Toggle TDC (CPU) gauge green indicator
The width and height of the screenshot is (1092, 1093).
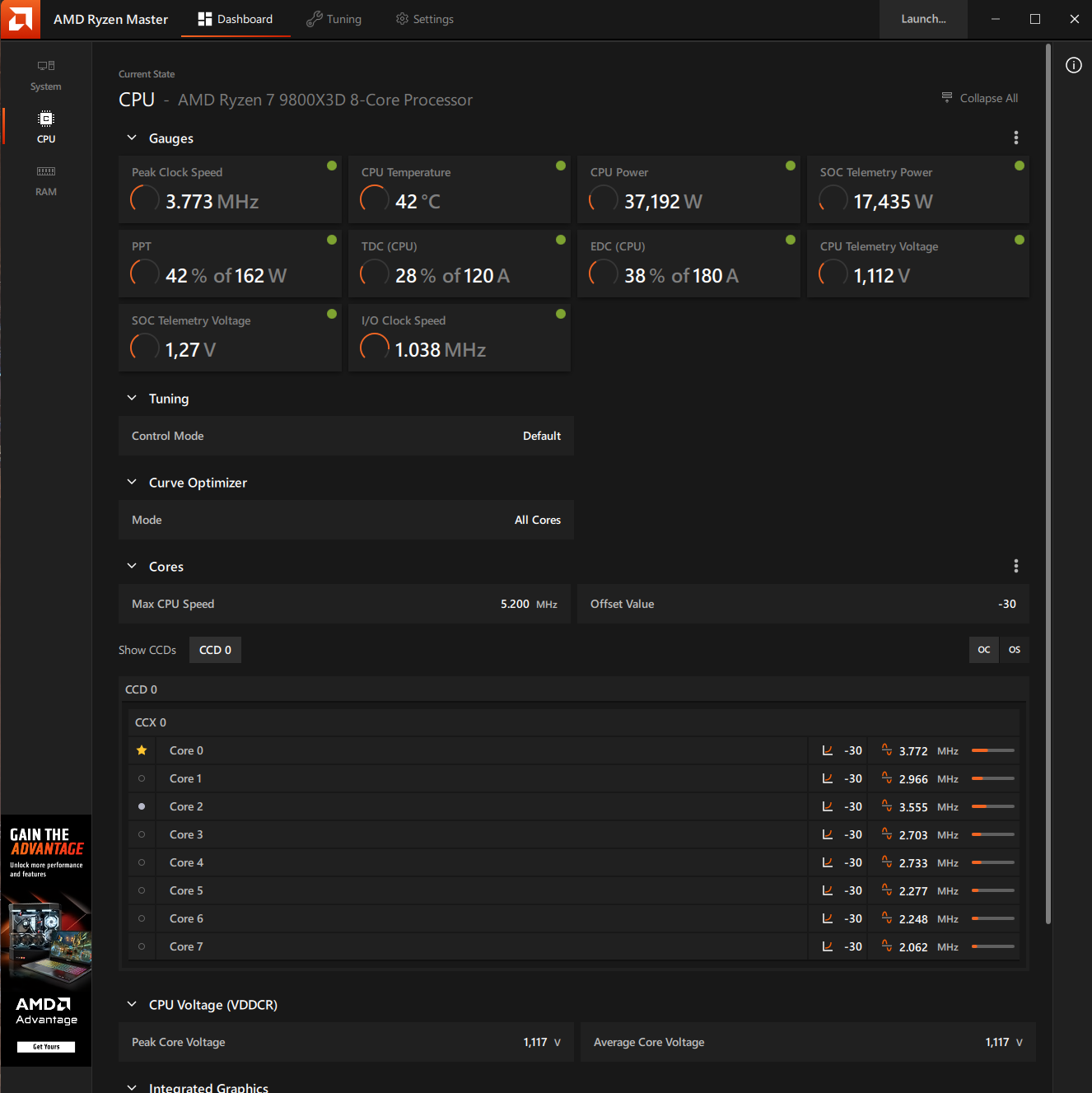561,240
